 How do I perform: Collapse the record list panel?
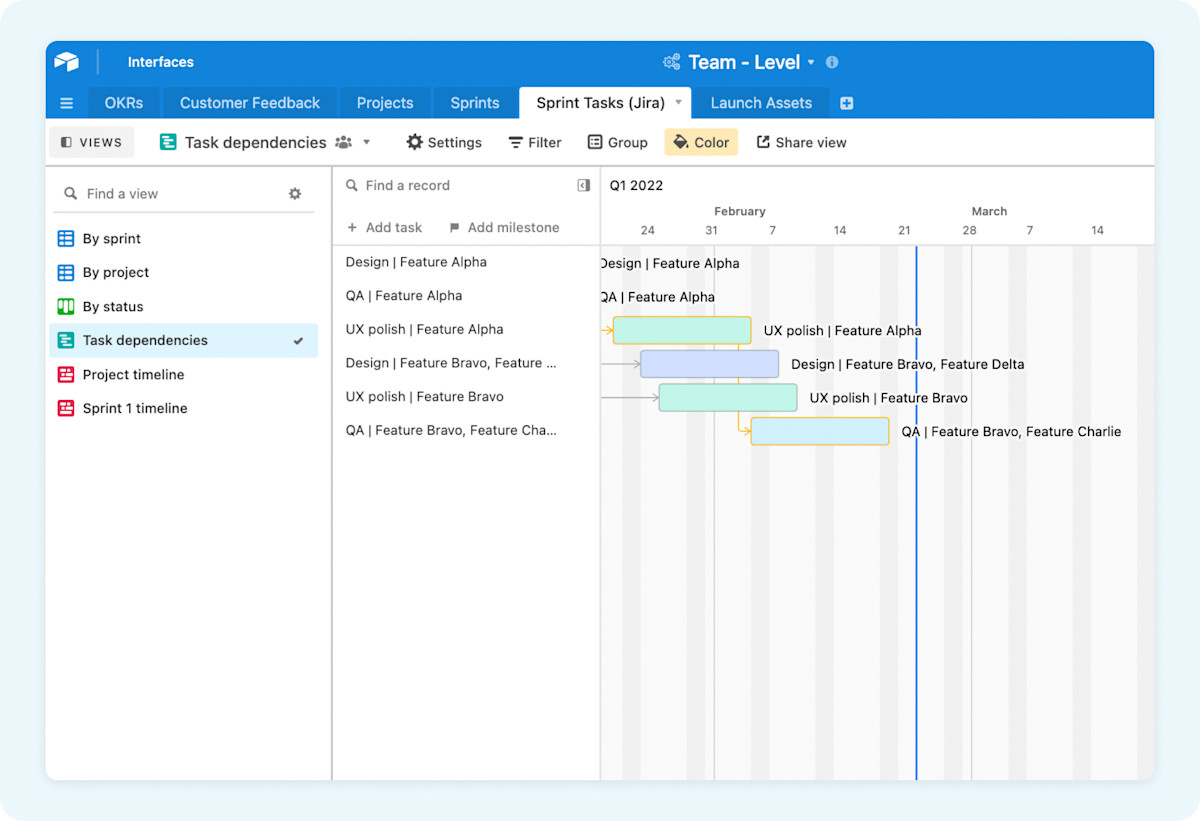pyautogui.click(x=583, y=185)
